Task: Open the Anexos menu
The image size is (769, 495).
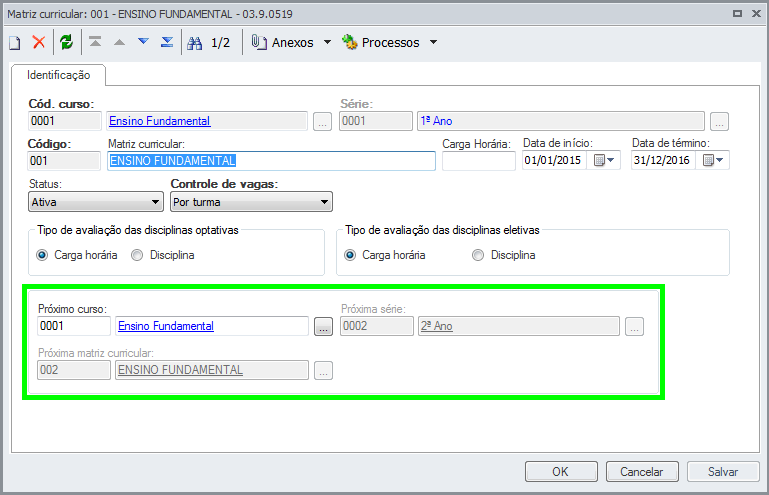Action: point(291,43)
